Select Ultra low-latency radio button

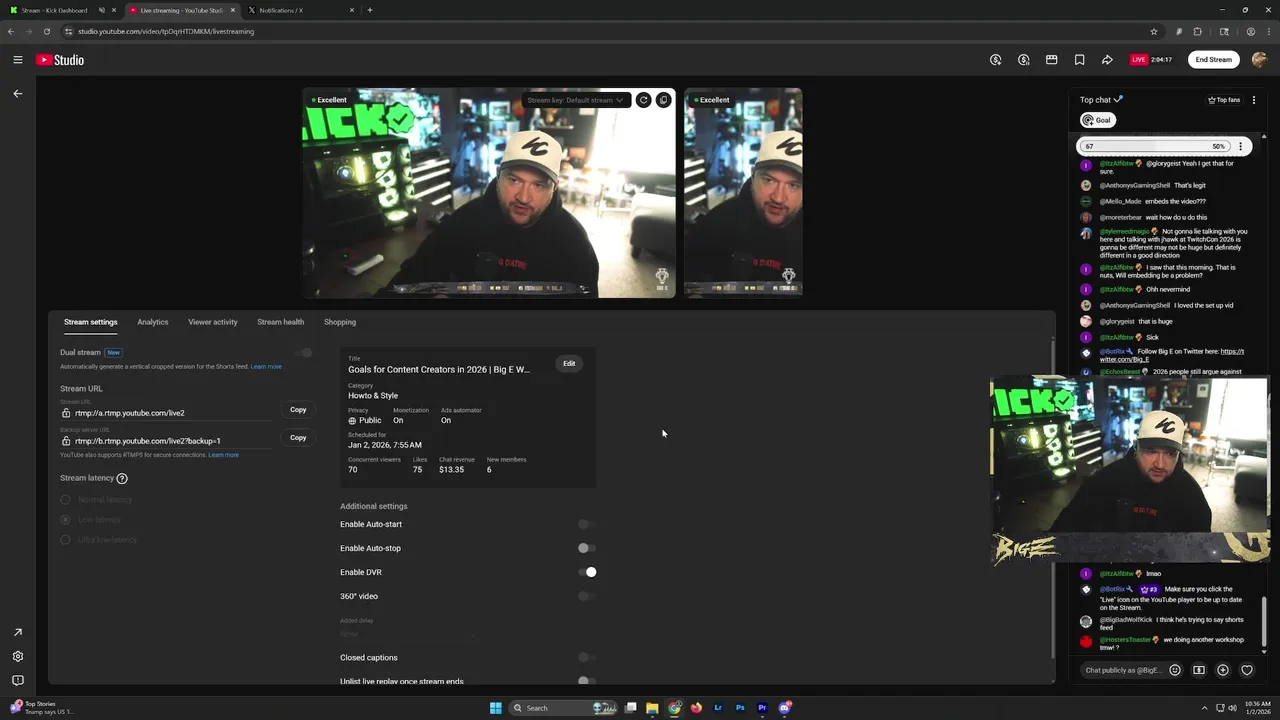tap(66, 540)
